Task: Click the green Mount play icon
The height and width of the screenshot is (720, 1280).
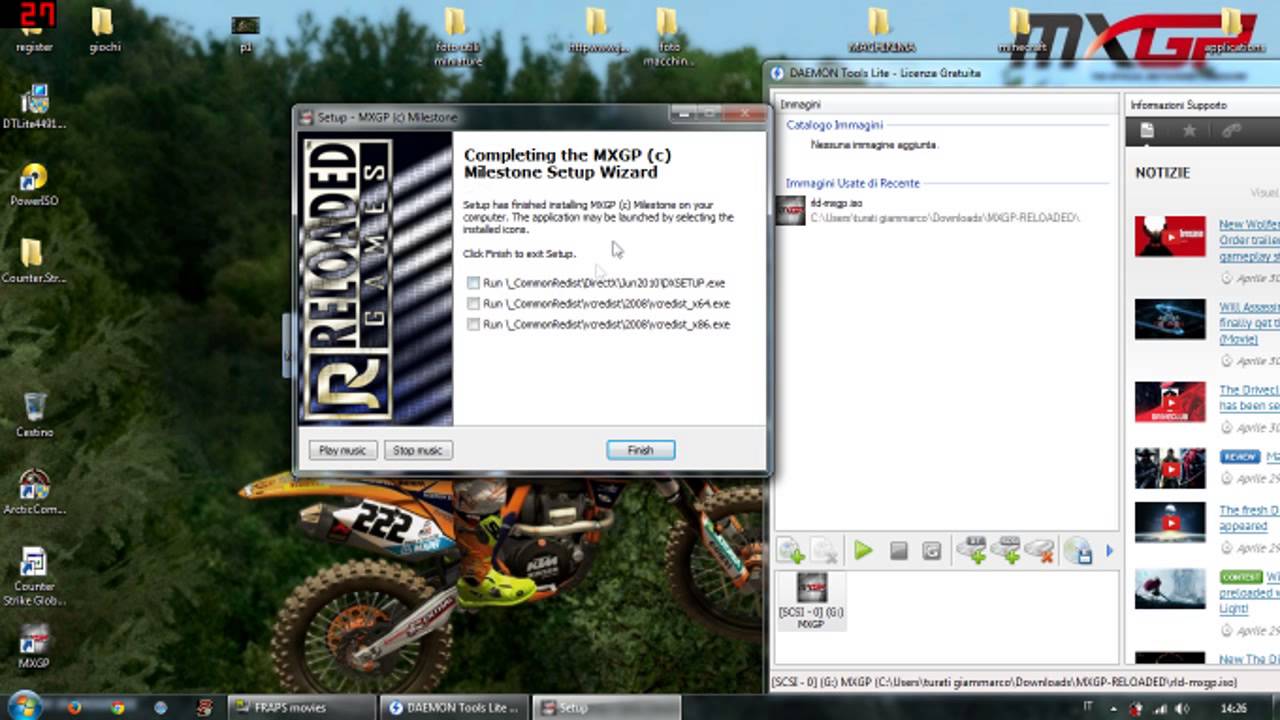Action: pyautogui.click(x=863, y=550)
